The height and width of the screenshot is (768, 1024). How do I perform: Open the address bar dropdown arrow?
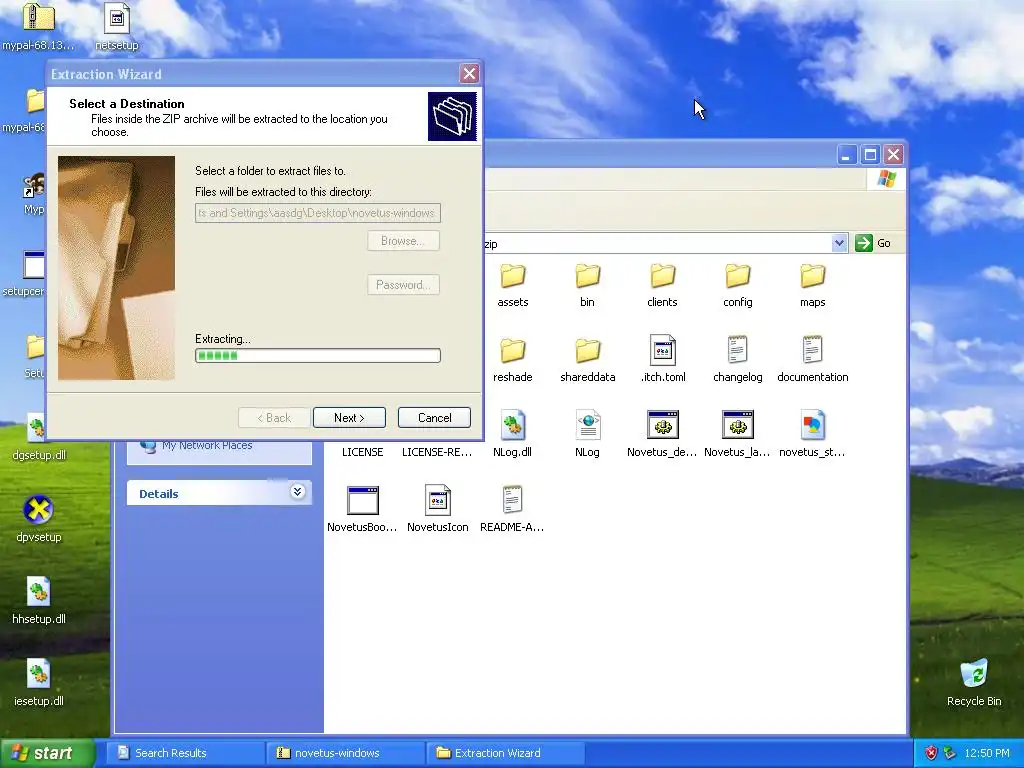point(839,243)
